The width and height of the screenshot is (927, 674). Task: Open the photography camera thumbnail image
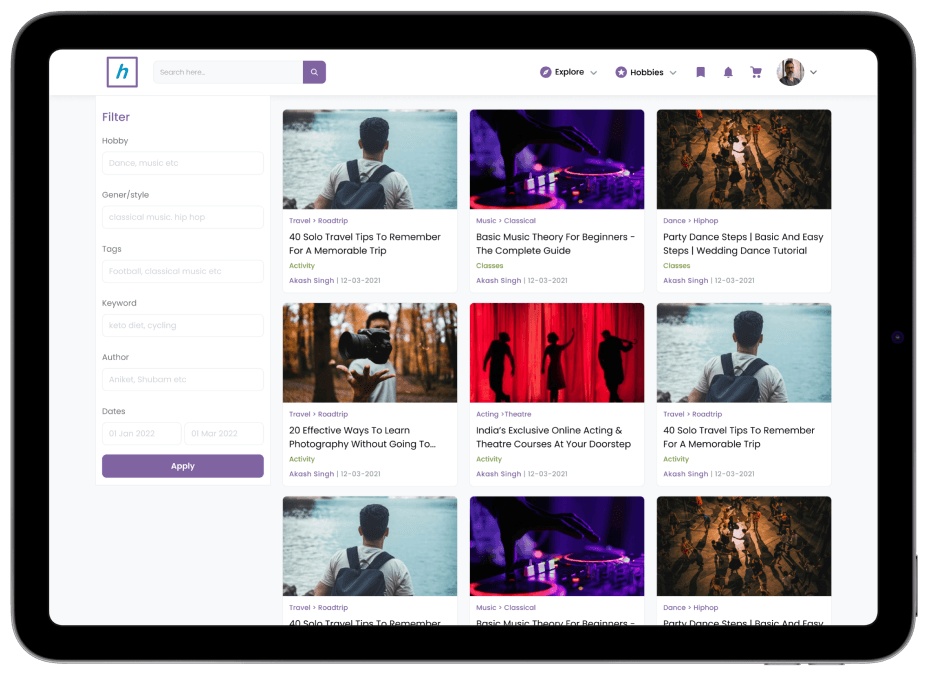click(369, 353)
